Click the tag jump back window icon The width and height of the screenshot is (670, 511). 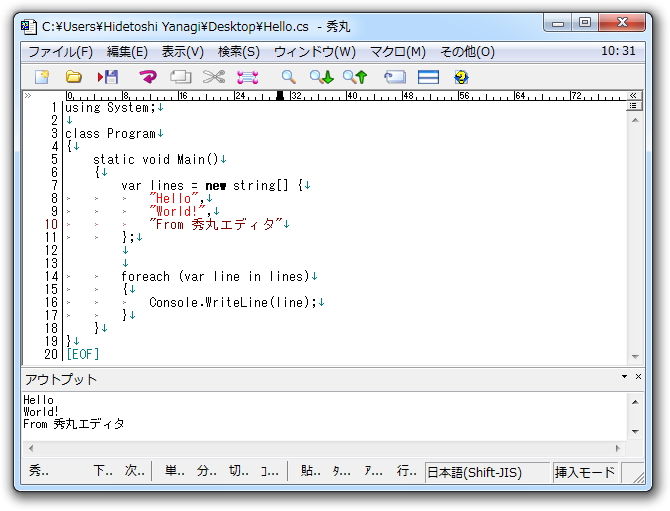coord(395,77)
